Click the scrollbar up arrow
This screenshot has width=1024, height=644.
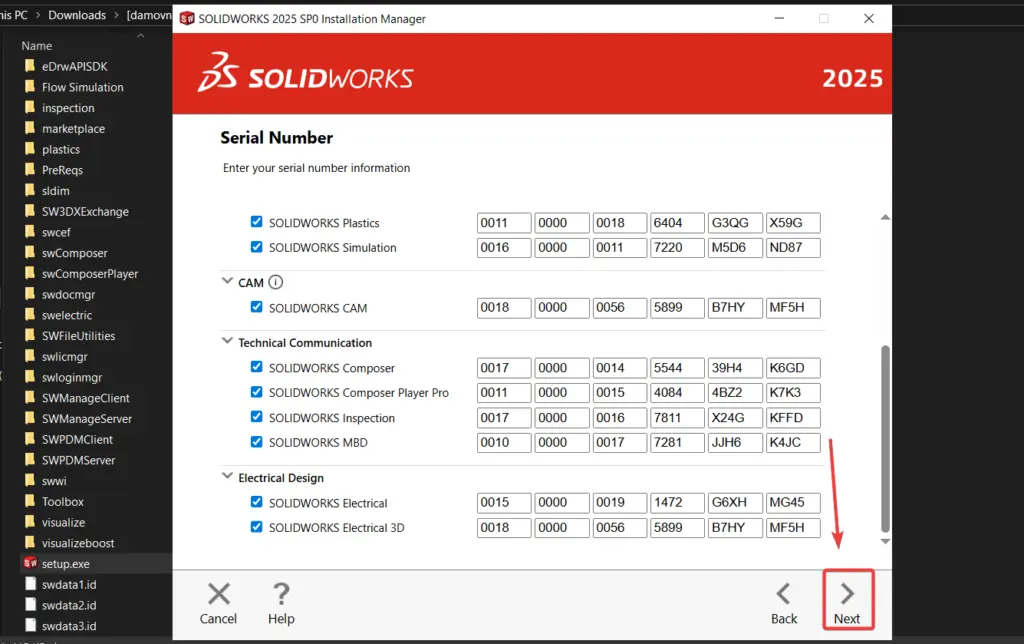(x=885, y=217)
